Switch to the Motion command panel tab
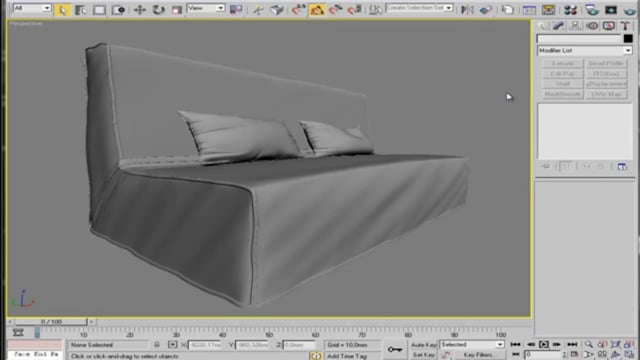640x360 pixels. pyautogui.click(x=592, y=26)
